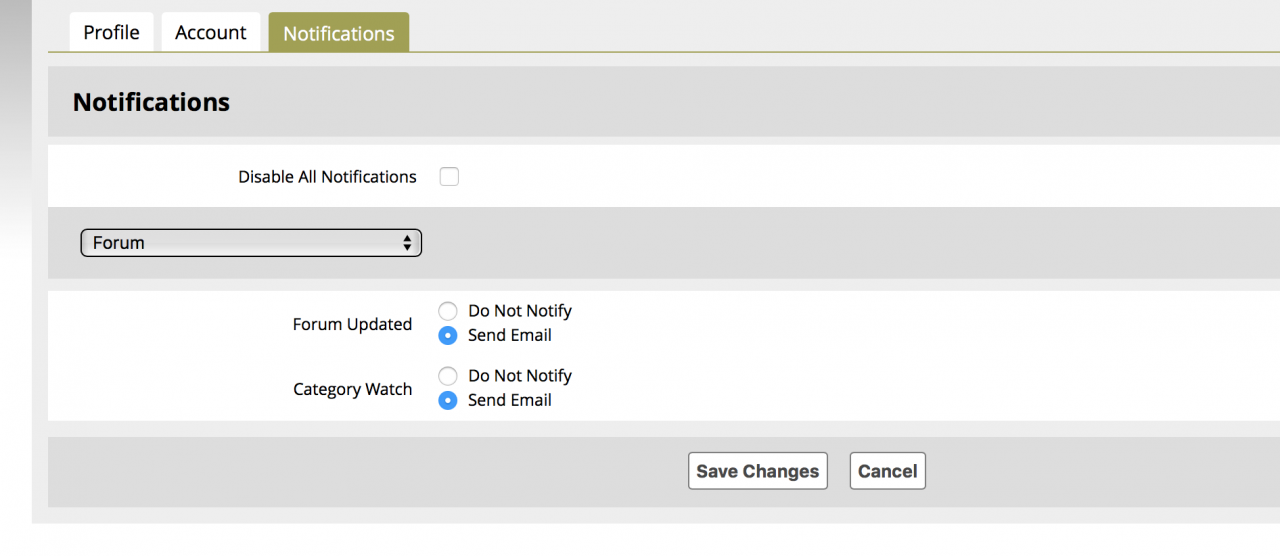Click "Do Not Notify" text beside Category Watch
Image resolution: width=1280 pixels, height=556 pixels.
[x=520, y=376]
